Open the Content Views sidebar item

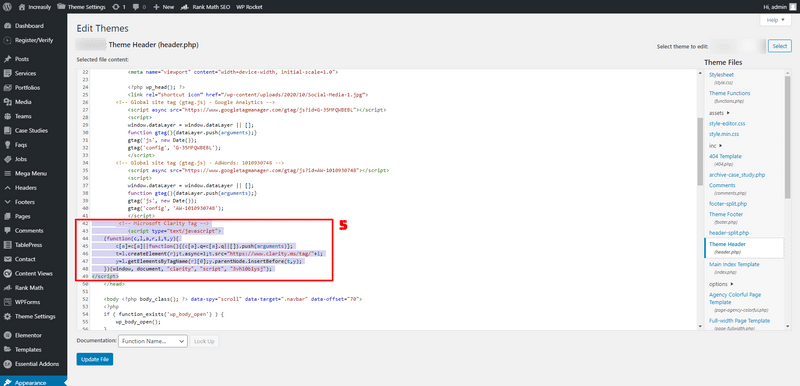point(33,273)
